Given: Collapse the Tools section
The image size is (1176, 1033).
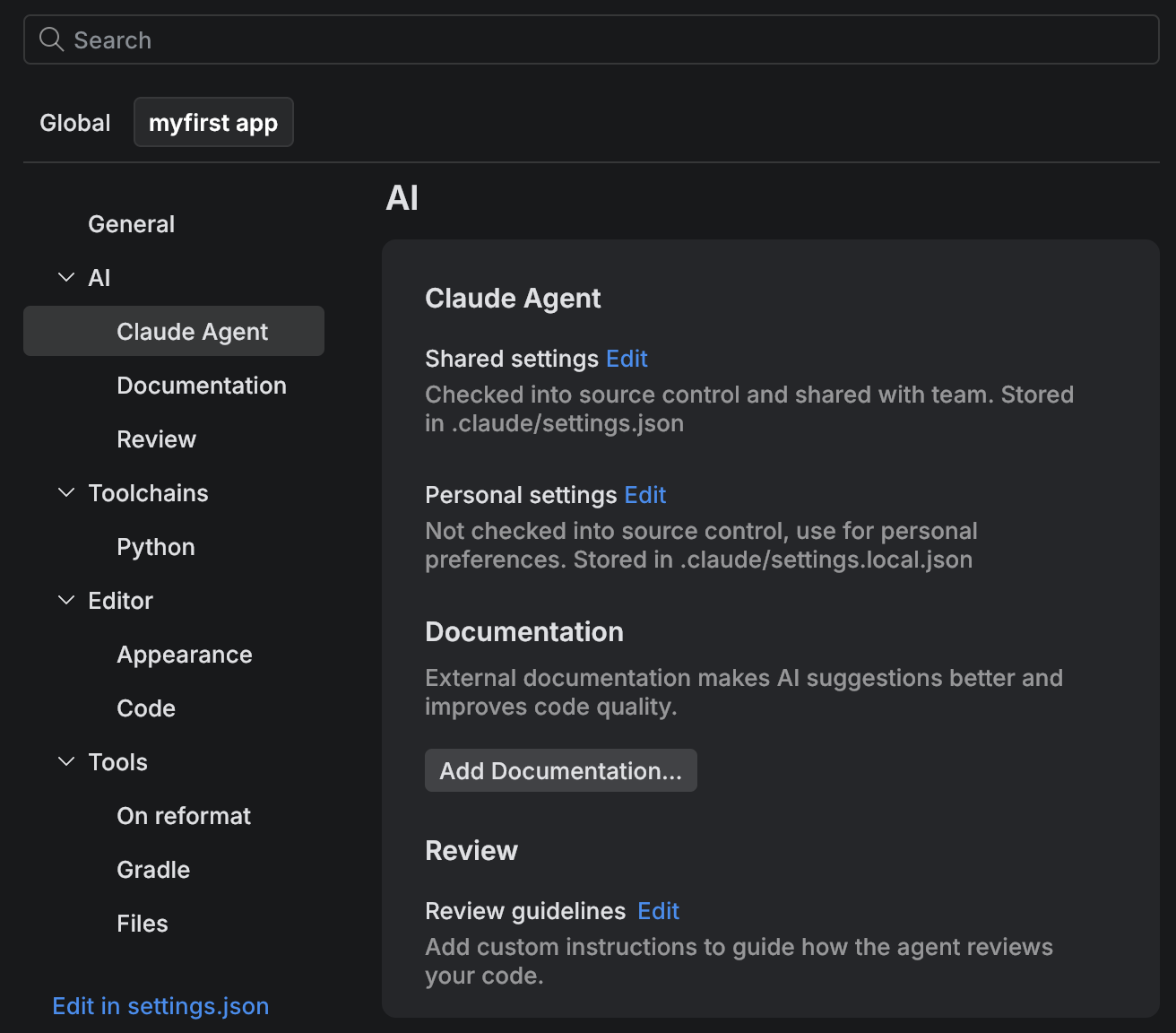Looking at the screenshot, I should point(65,761).
